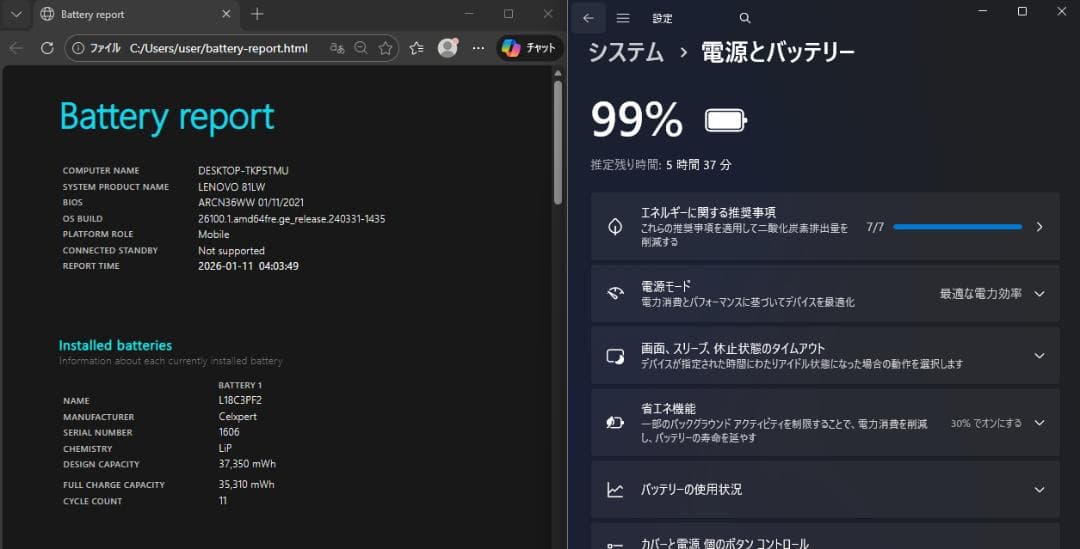Click the Installed batteries heading
1080x549 pixels.
coord(115,346)
